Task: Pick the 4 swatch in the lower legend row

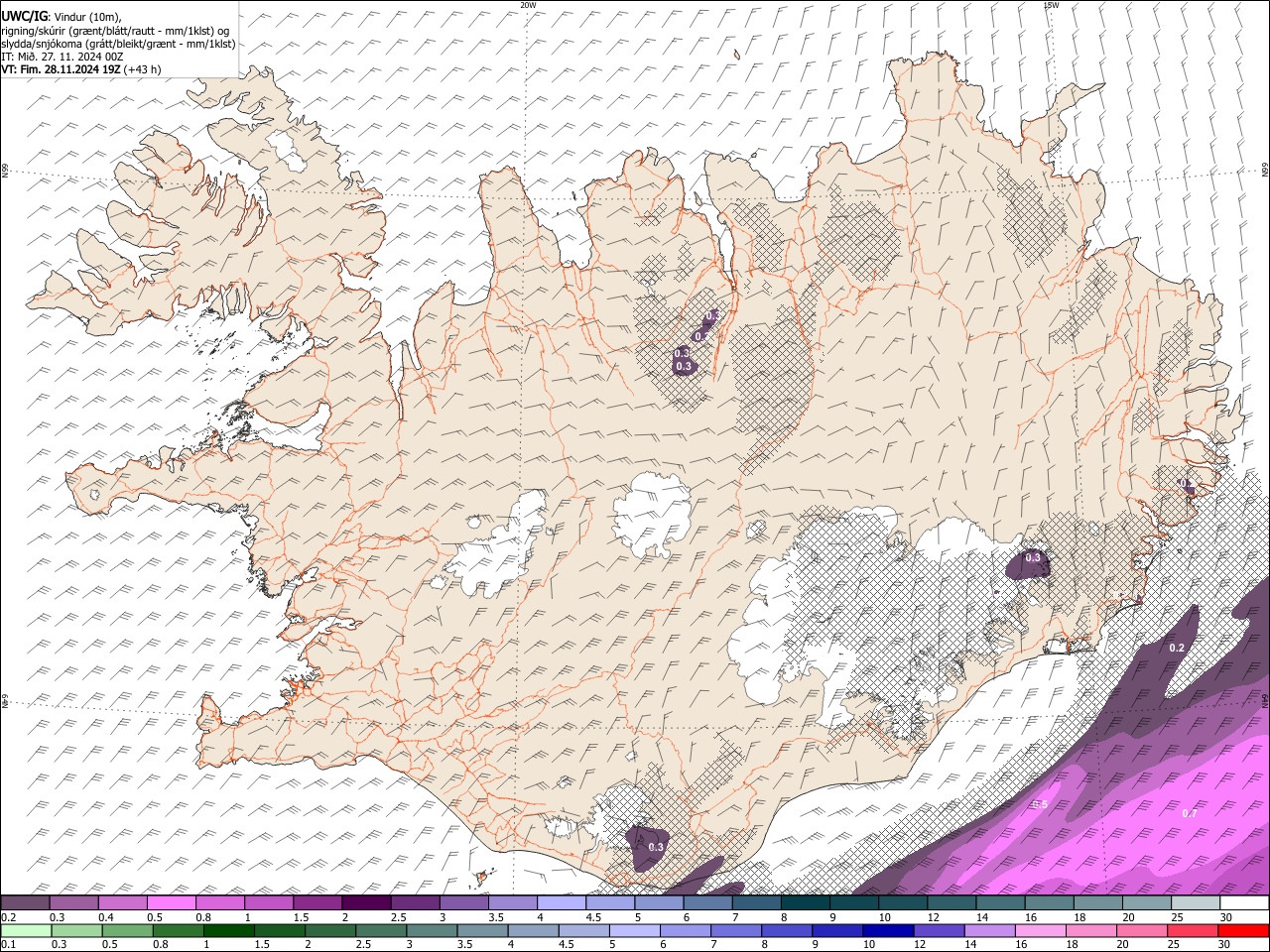Action: (x=532, y=930)
